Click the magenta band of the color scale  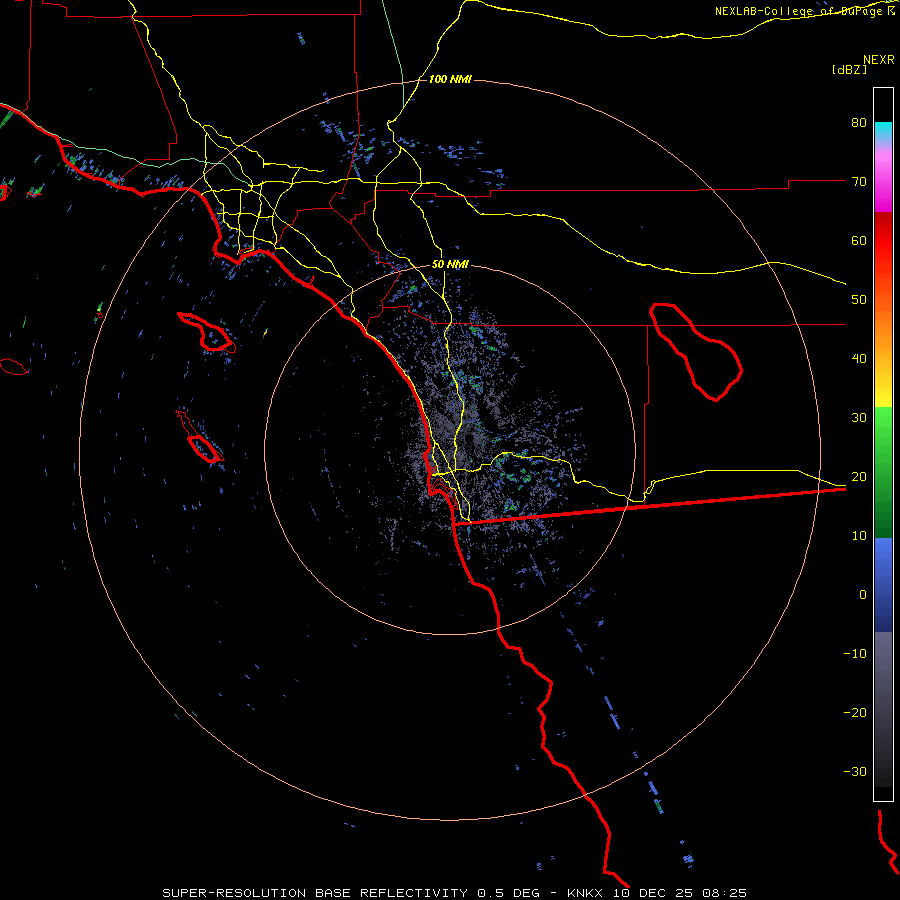tap(883, 184)
